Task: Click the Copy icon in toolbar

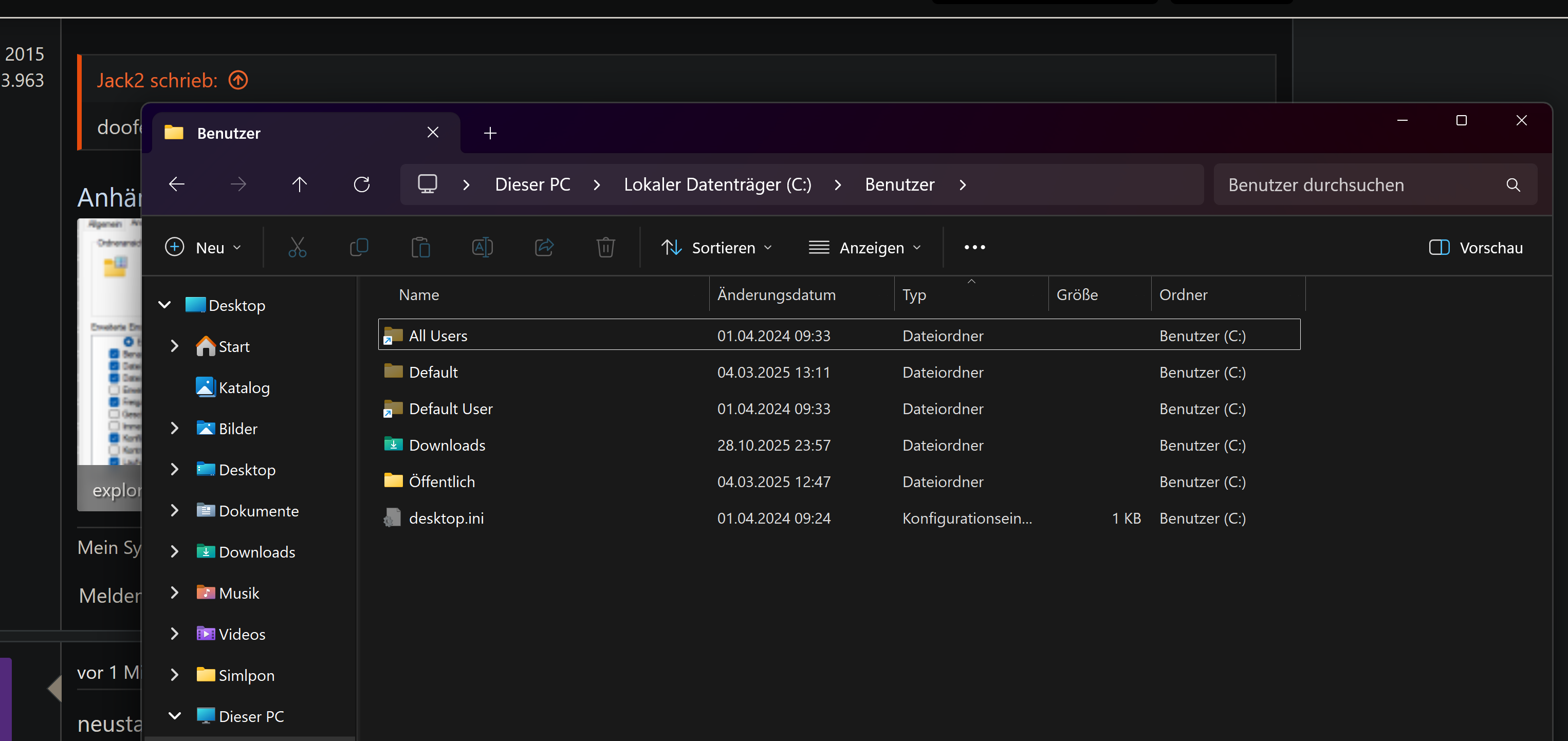Action: 359,247
